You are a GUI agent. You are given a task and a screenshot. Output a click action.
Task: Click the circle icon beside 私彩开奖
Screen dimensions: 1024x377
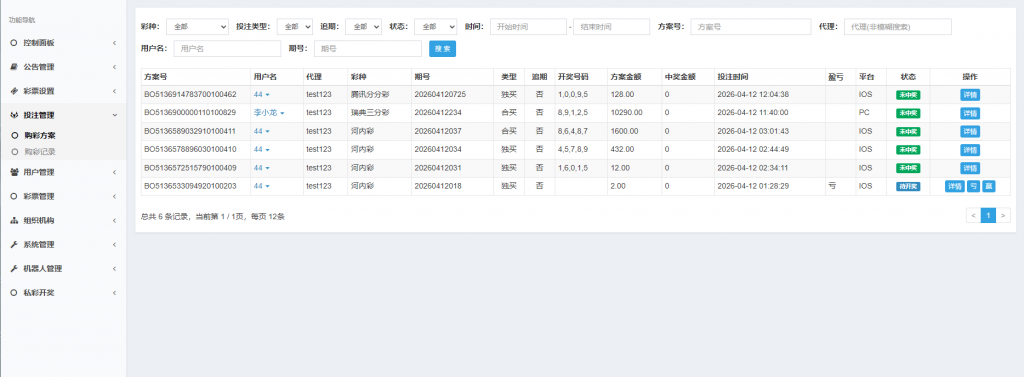[14, 293]
